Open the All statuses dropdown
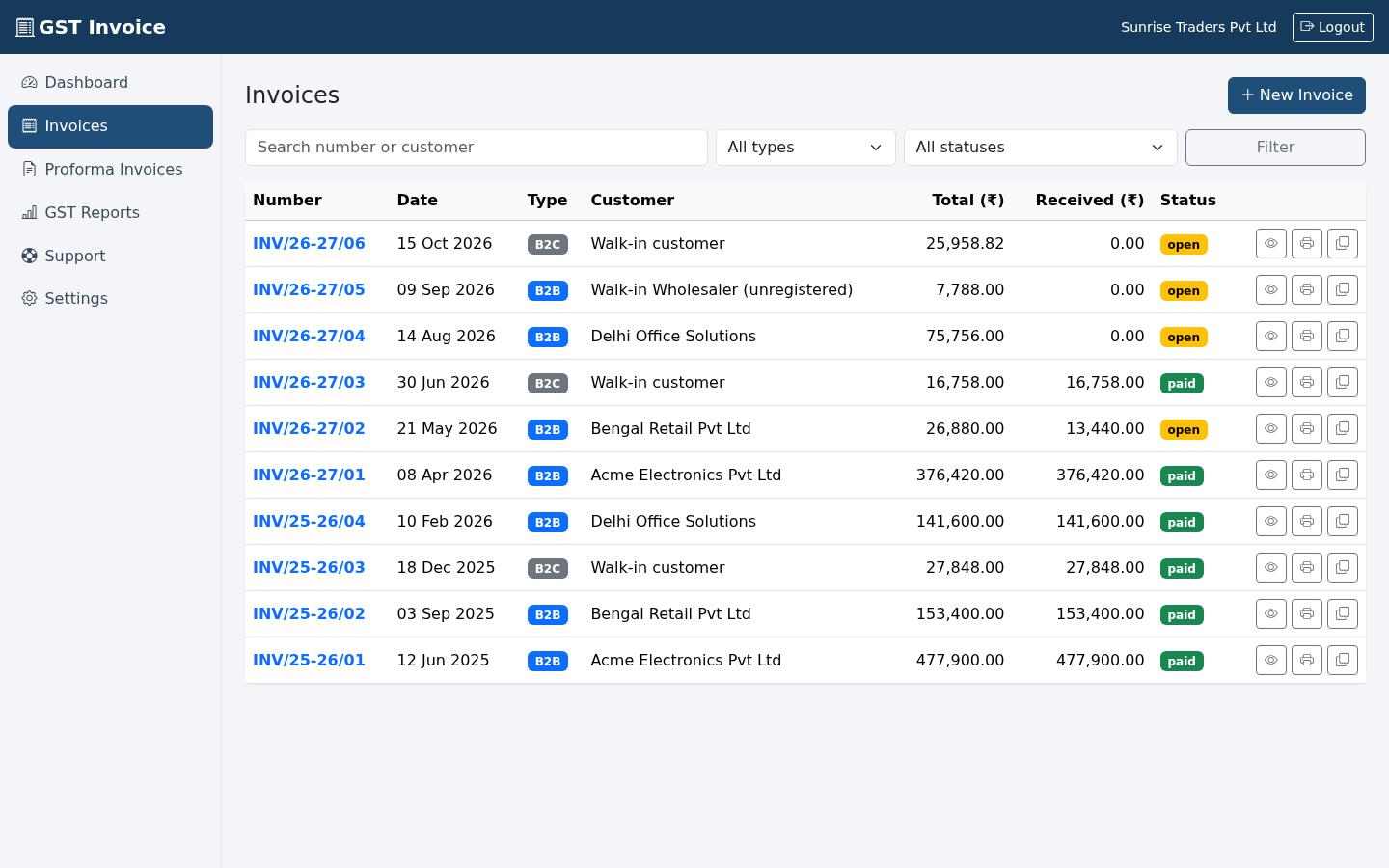The image size is (1389, 868). [x=1040, y=148]
